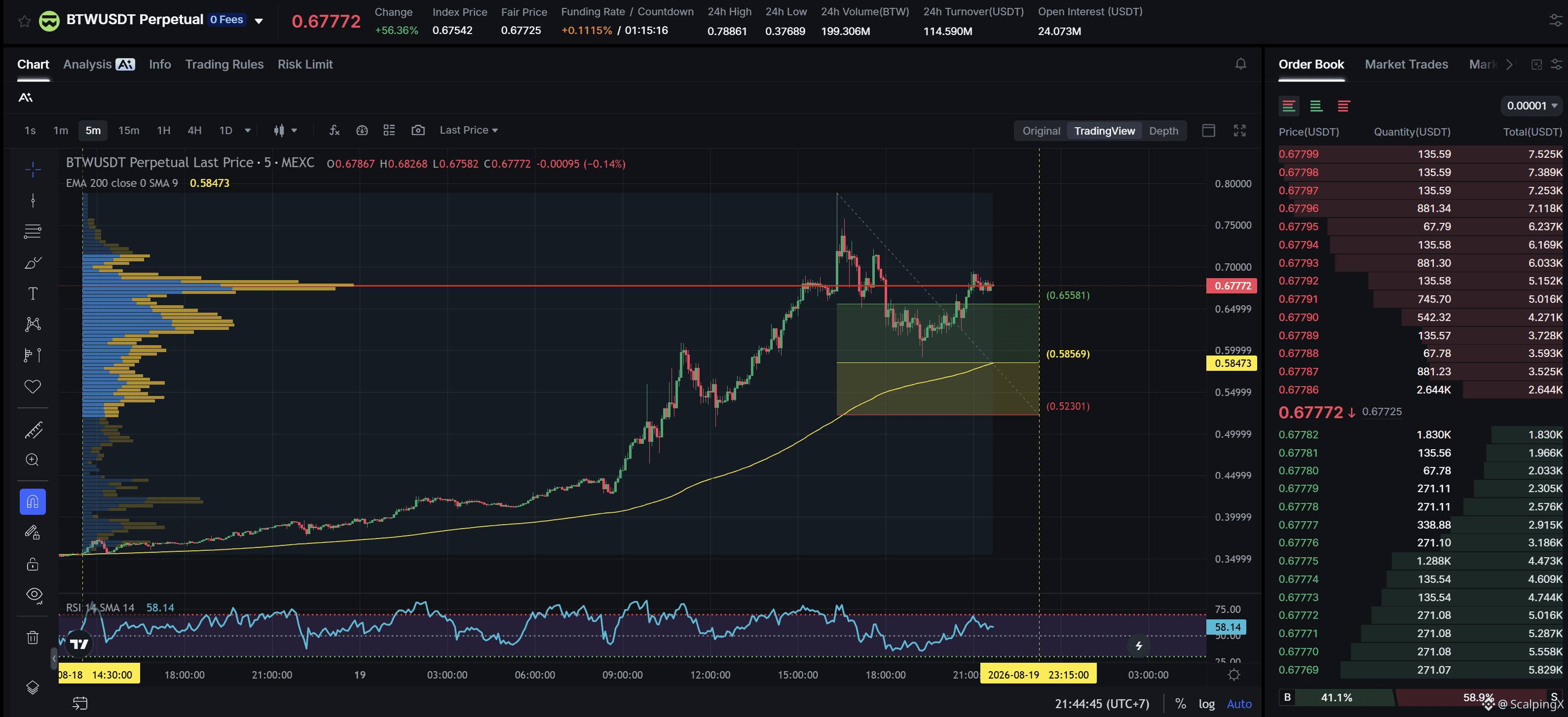Open the Fibonacci retracement tool group
This screenshot has width=1568, height=717.
click(33, 231)
